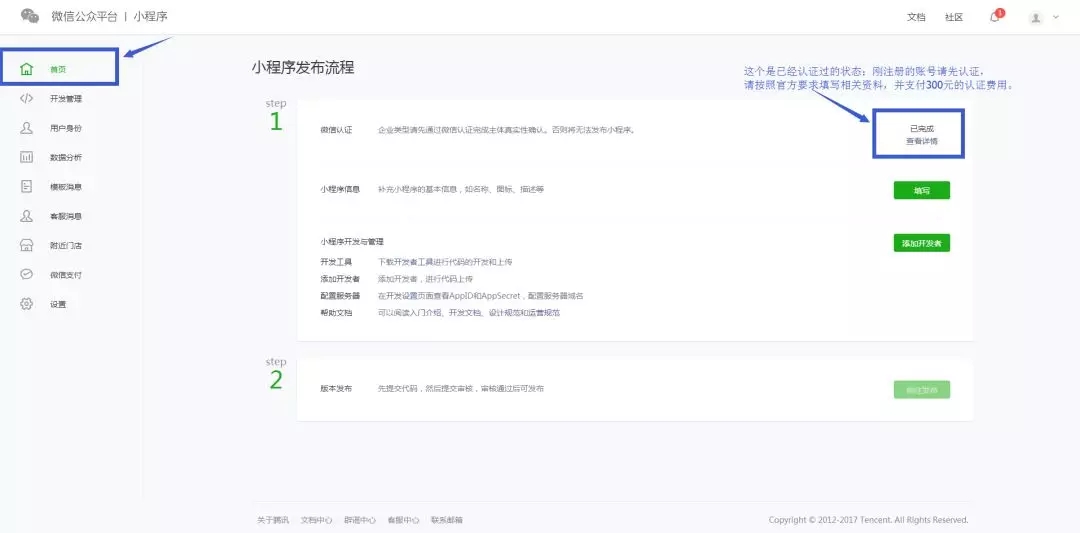The height and width of the screenshot is (533, 1080).
Task: Open 客服中心 footer link
Action: pyautogui.click(x=403, y=520)
